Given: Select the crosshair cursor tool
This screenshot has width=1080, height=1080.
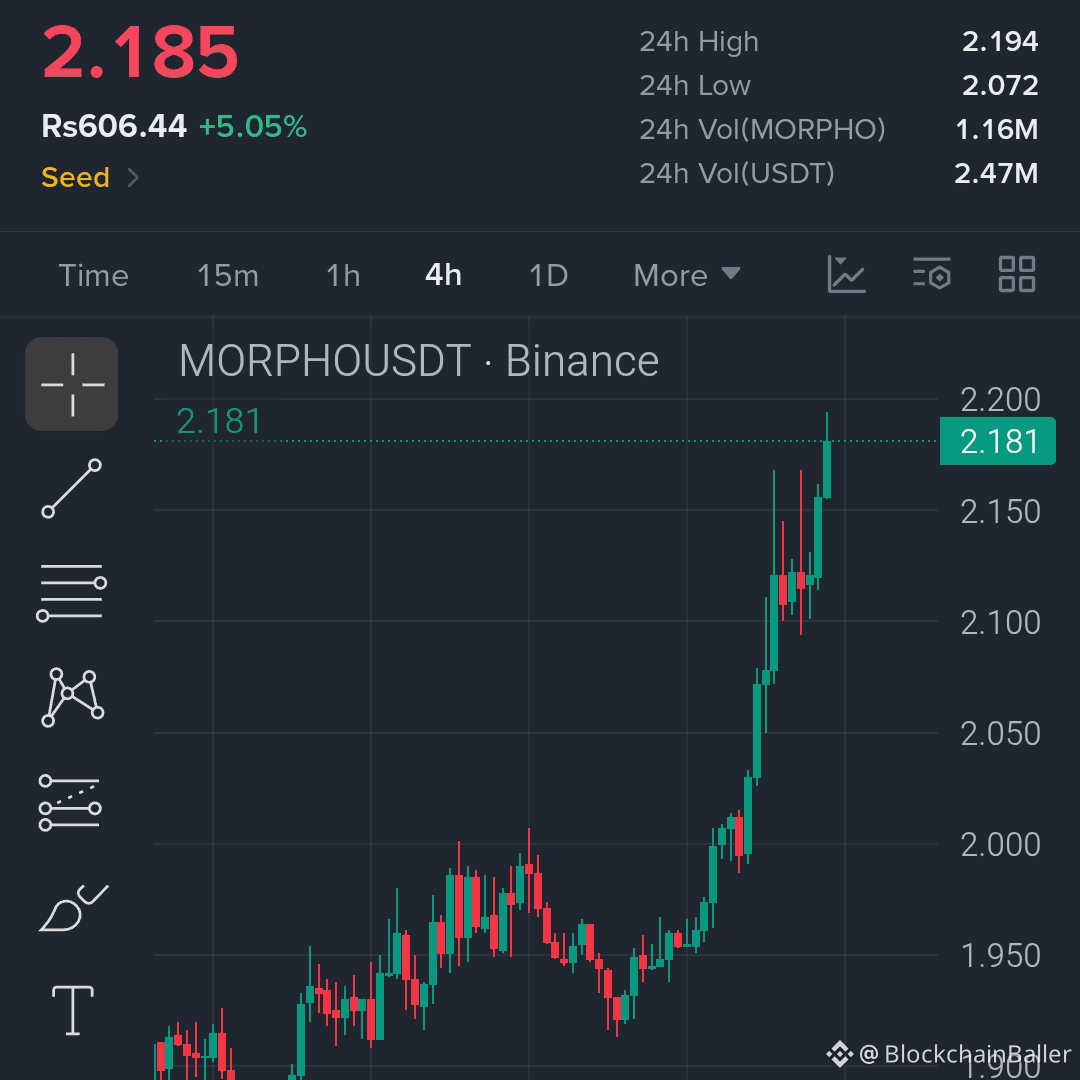Looking at the screenshot, I should click(x=72, y=384).
